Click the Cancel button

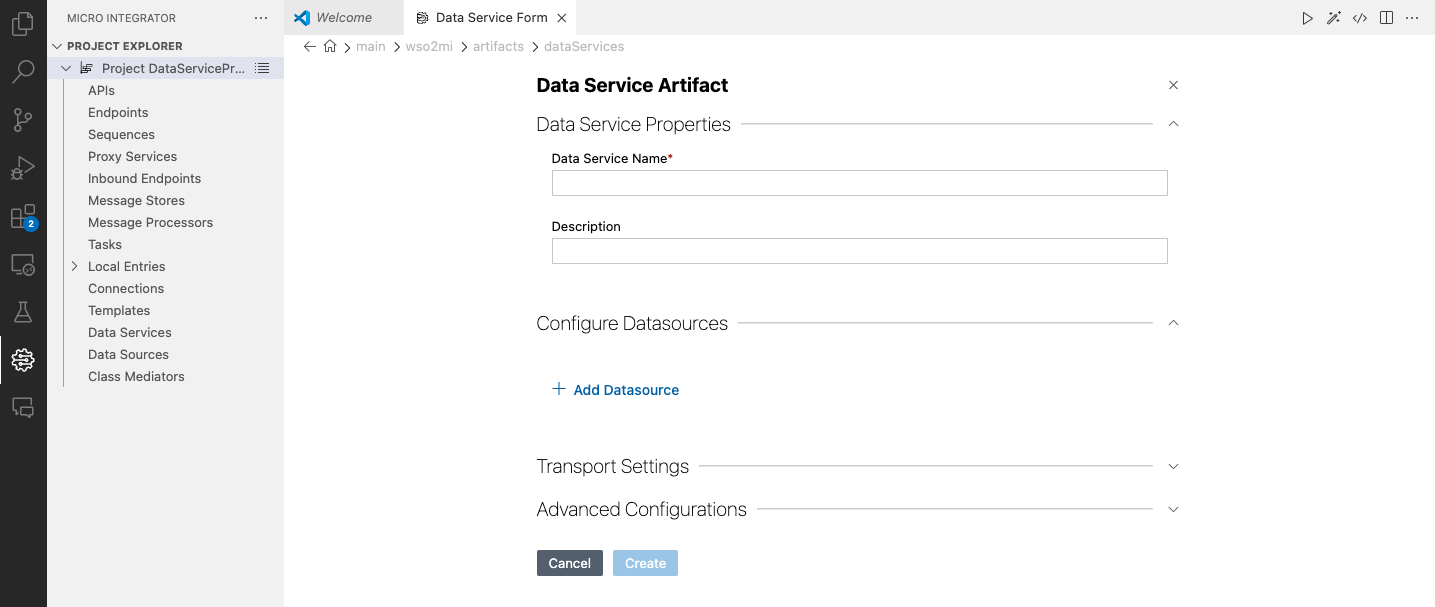point(569,563)
